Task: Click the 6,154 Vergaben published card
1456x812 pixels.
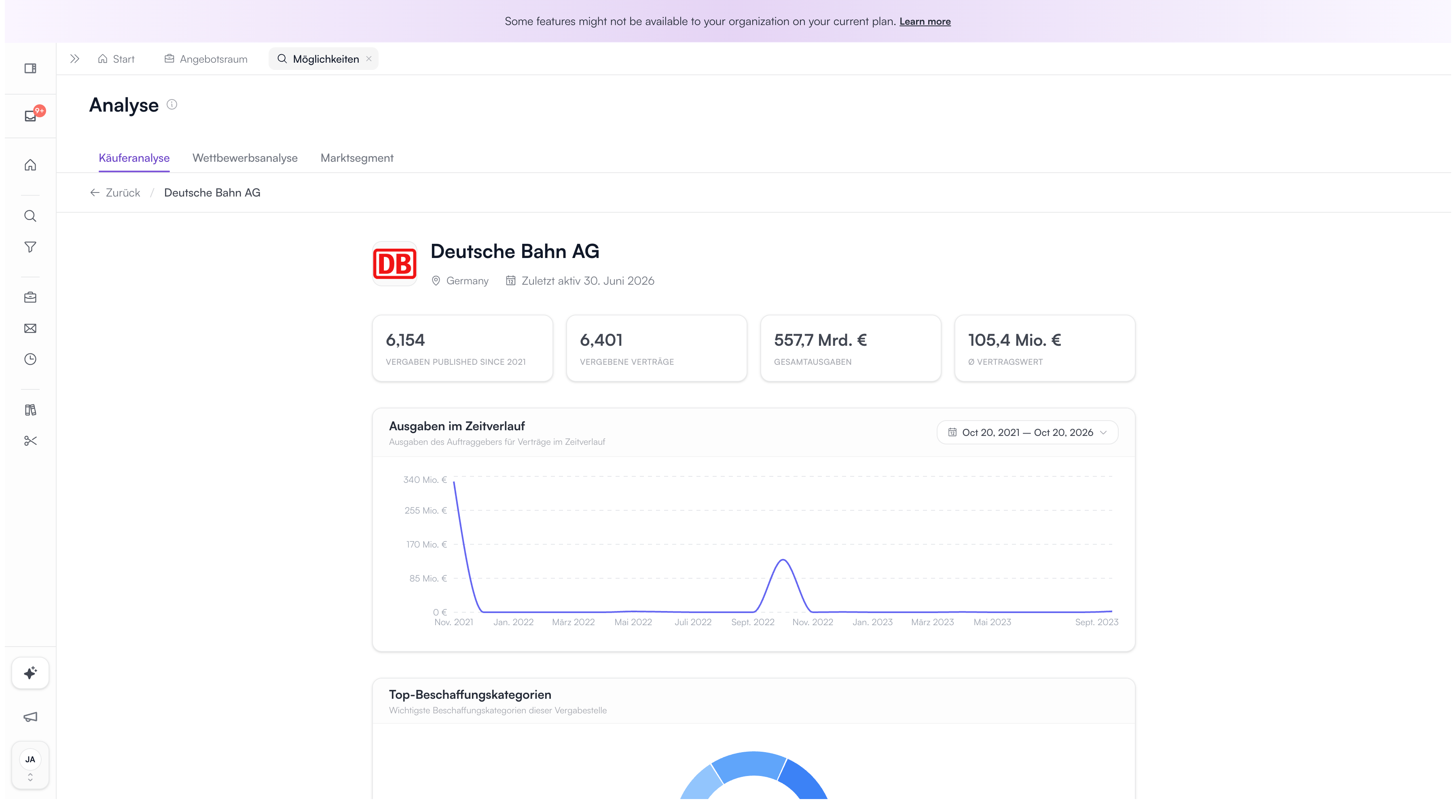Action: 462,348
